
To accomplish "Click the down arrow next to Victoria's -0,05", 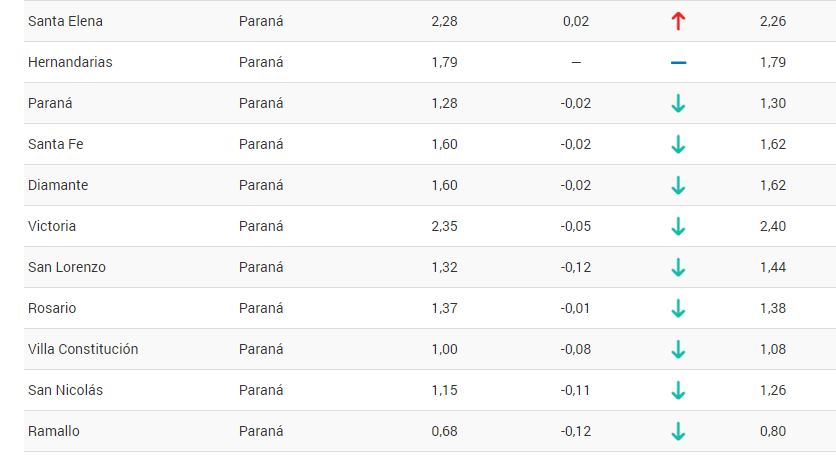I will click(678, 227).
